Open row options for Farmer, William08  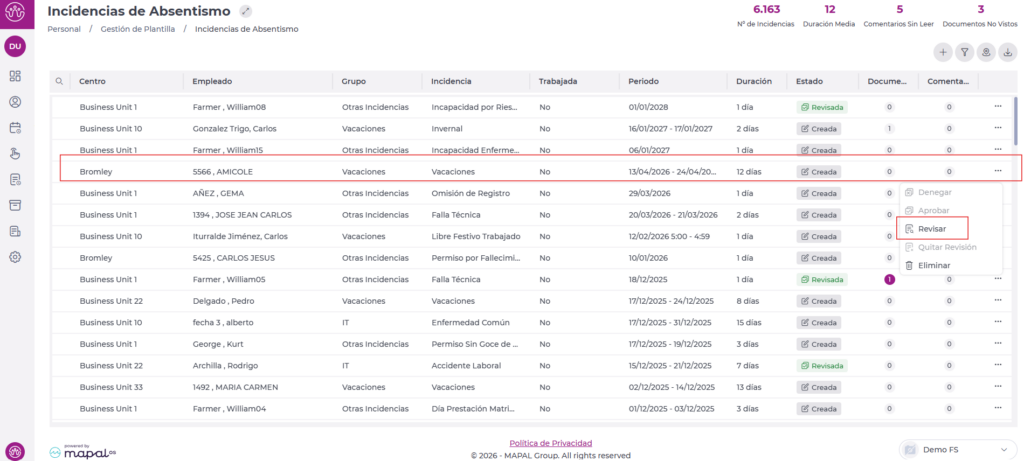pos(997,107)
